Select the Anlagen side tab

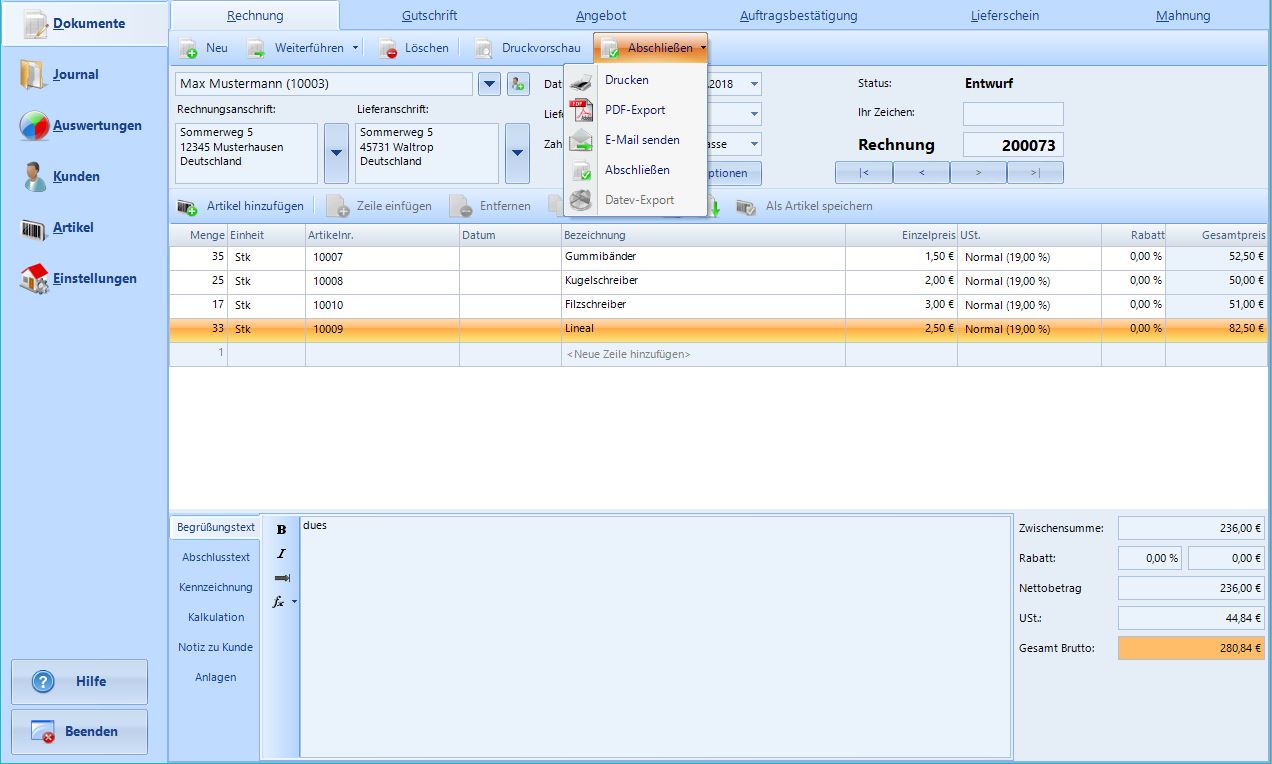[216, 677]
